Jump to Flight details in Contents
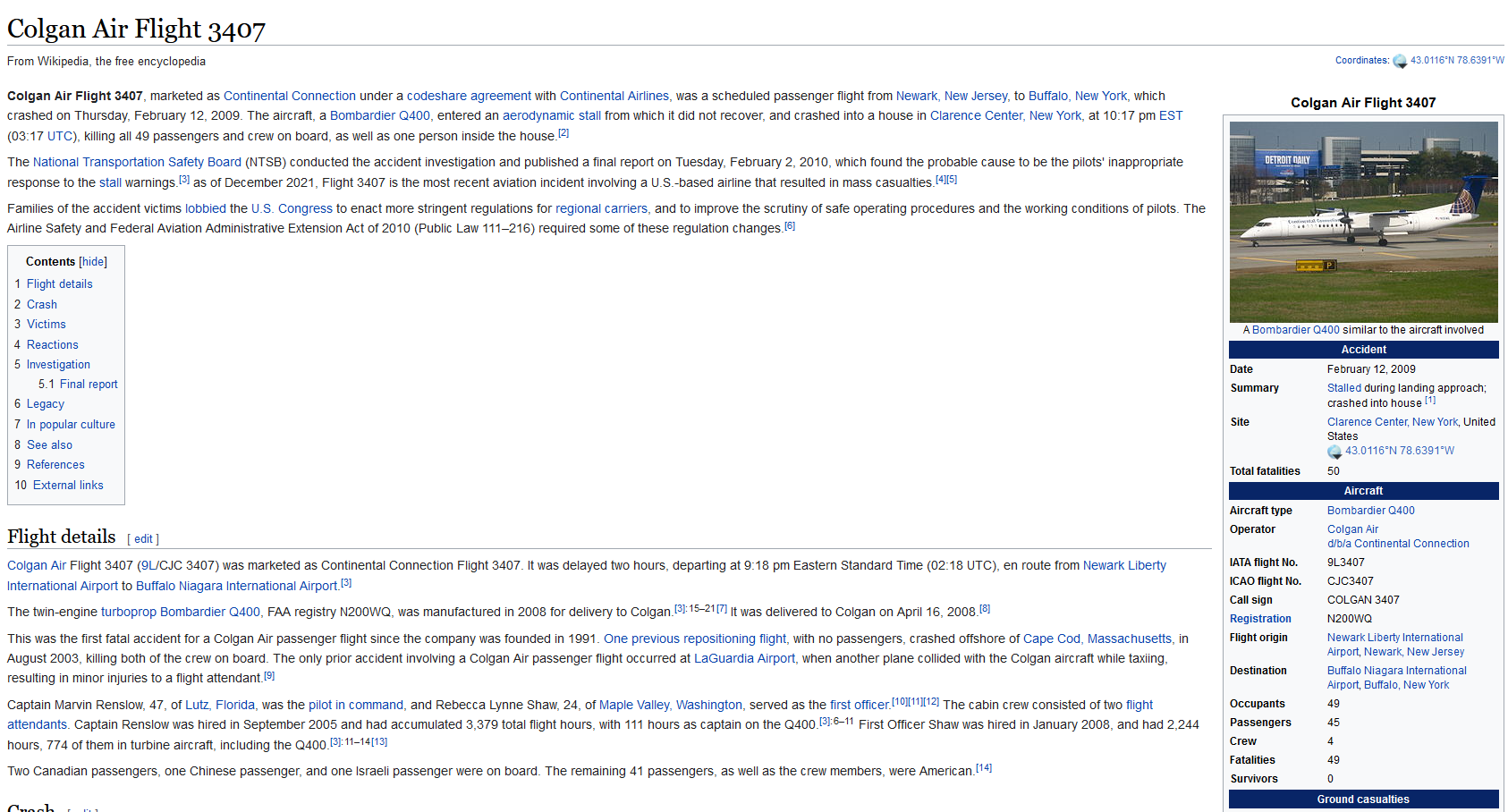This screenshot has height=812, width=1508. (59, 284)
